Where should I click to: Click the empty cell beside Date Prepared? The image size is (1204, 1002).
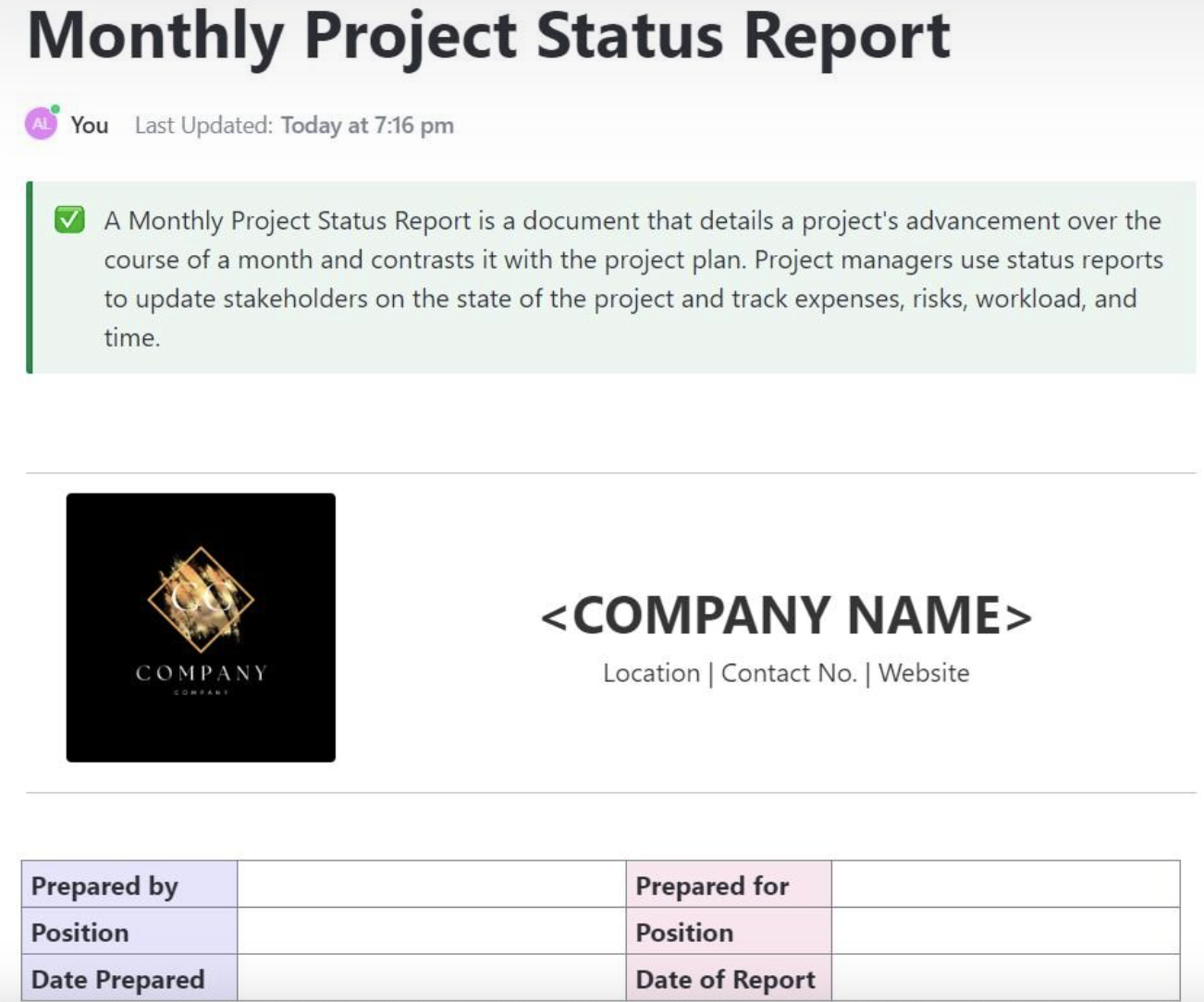coord(431,978)
